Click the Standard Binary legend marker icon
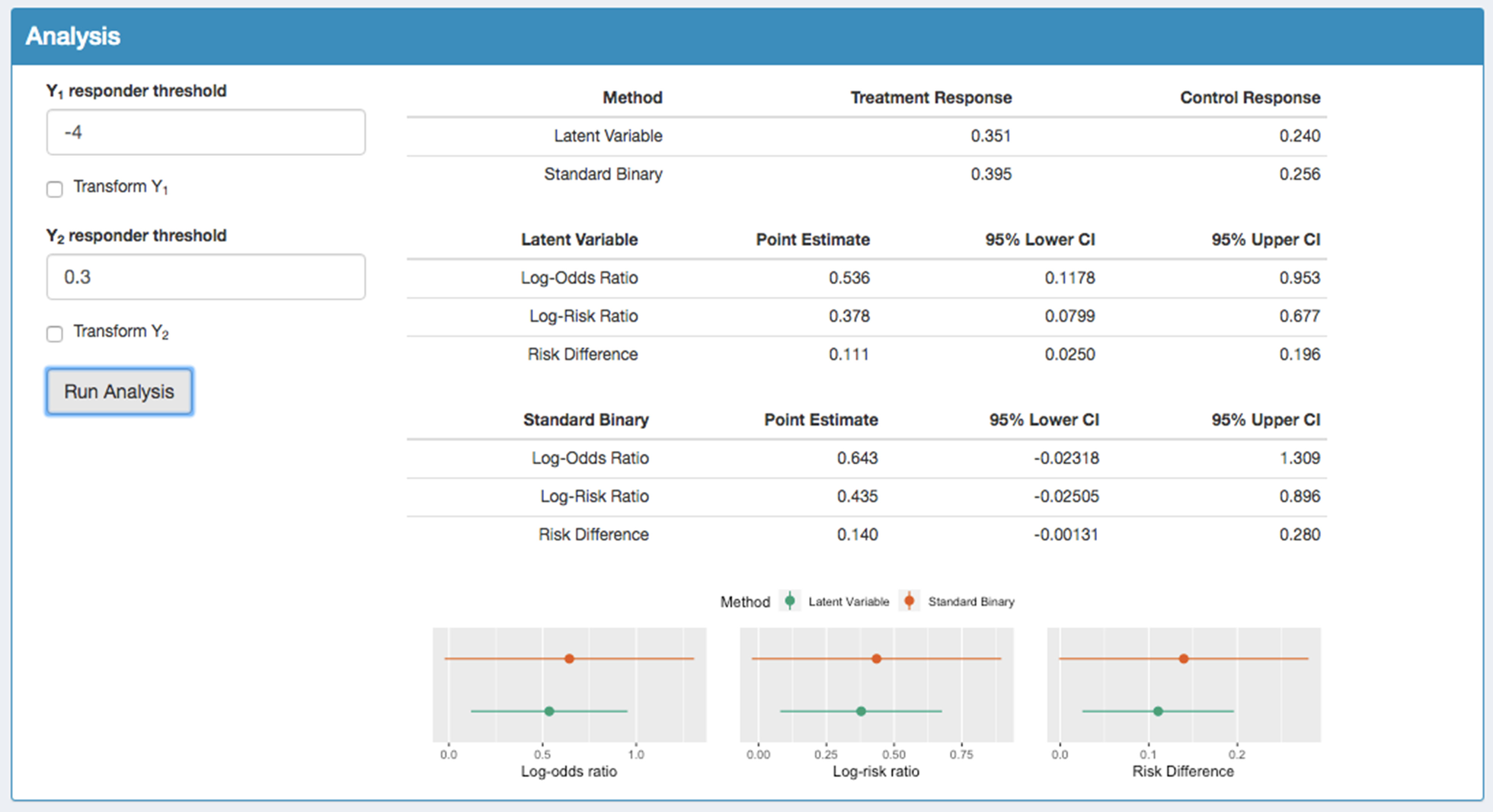Viewport: 1493px width, 812px height. [x=909, y=601]
